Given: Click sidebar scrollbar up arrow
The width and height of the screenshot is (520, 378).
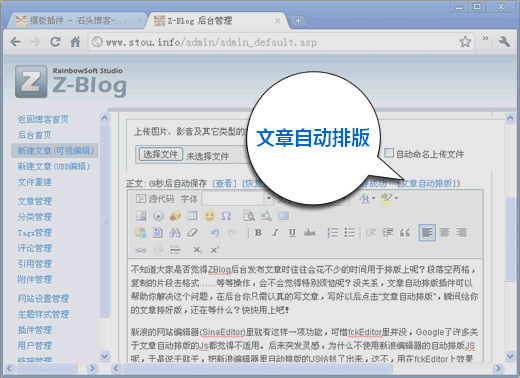Looking at the screenshot, I should [105, 118].
